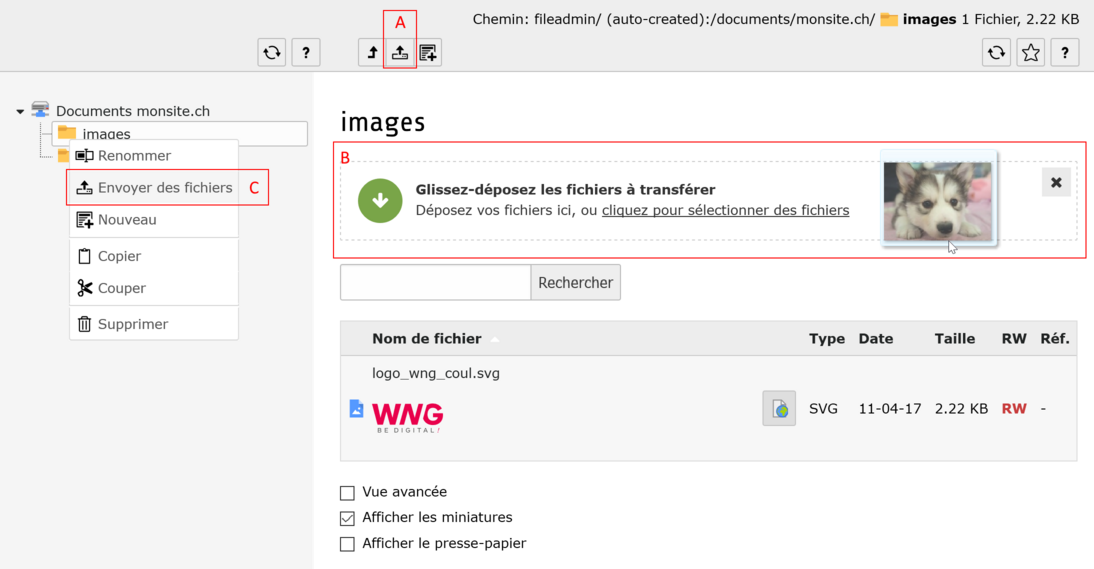The image size is (1094, 569).
Task: Refresh the folder tree panel
Action: click(x=272, y=53)
